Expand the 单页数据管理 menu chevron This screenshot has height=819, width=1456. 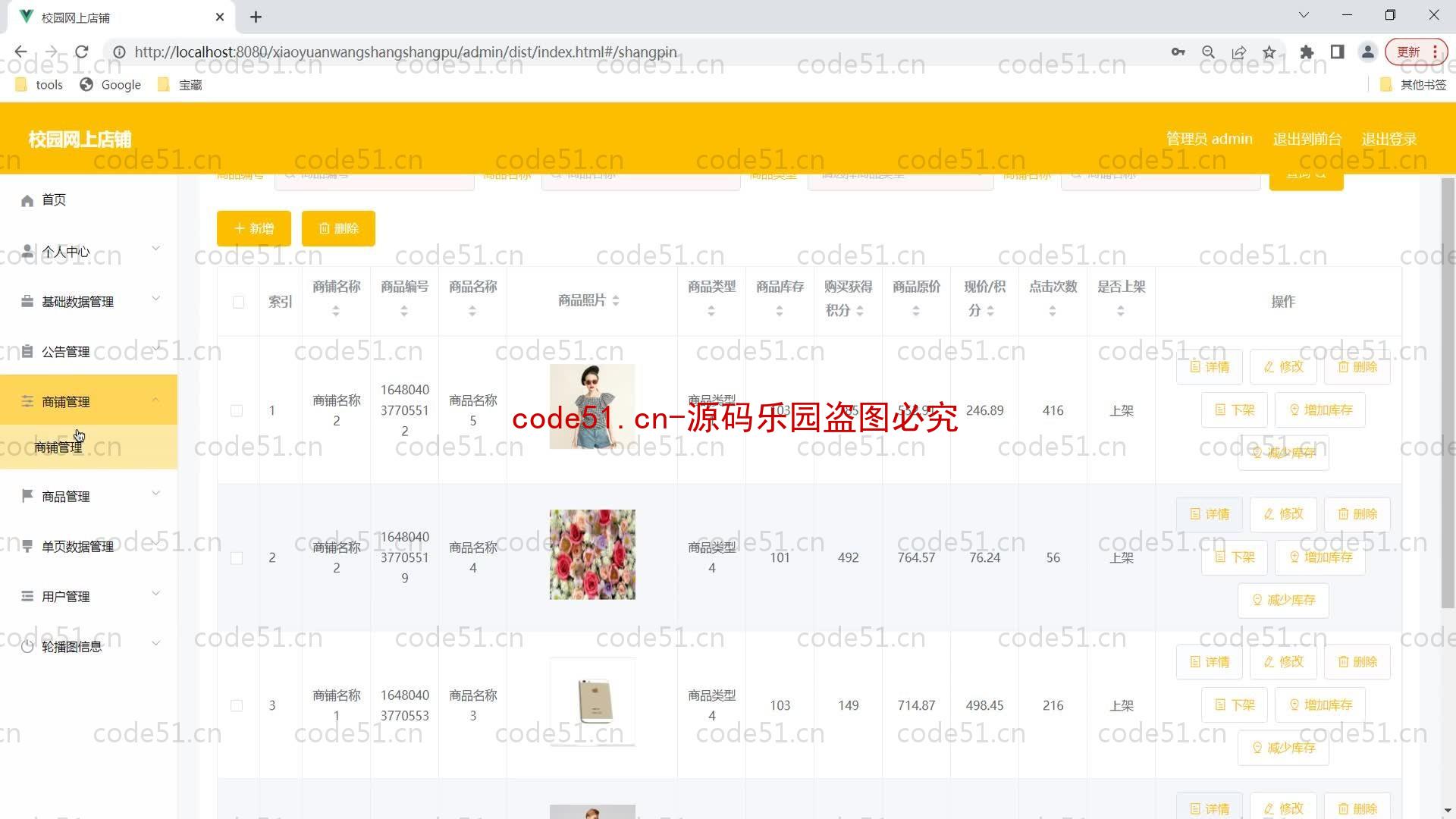click(x=155, y=544)
